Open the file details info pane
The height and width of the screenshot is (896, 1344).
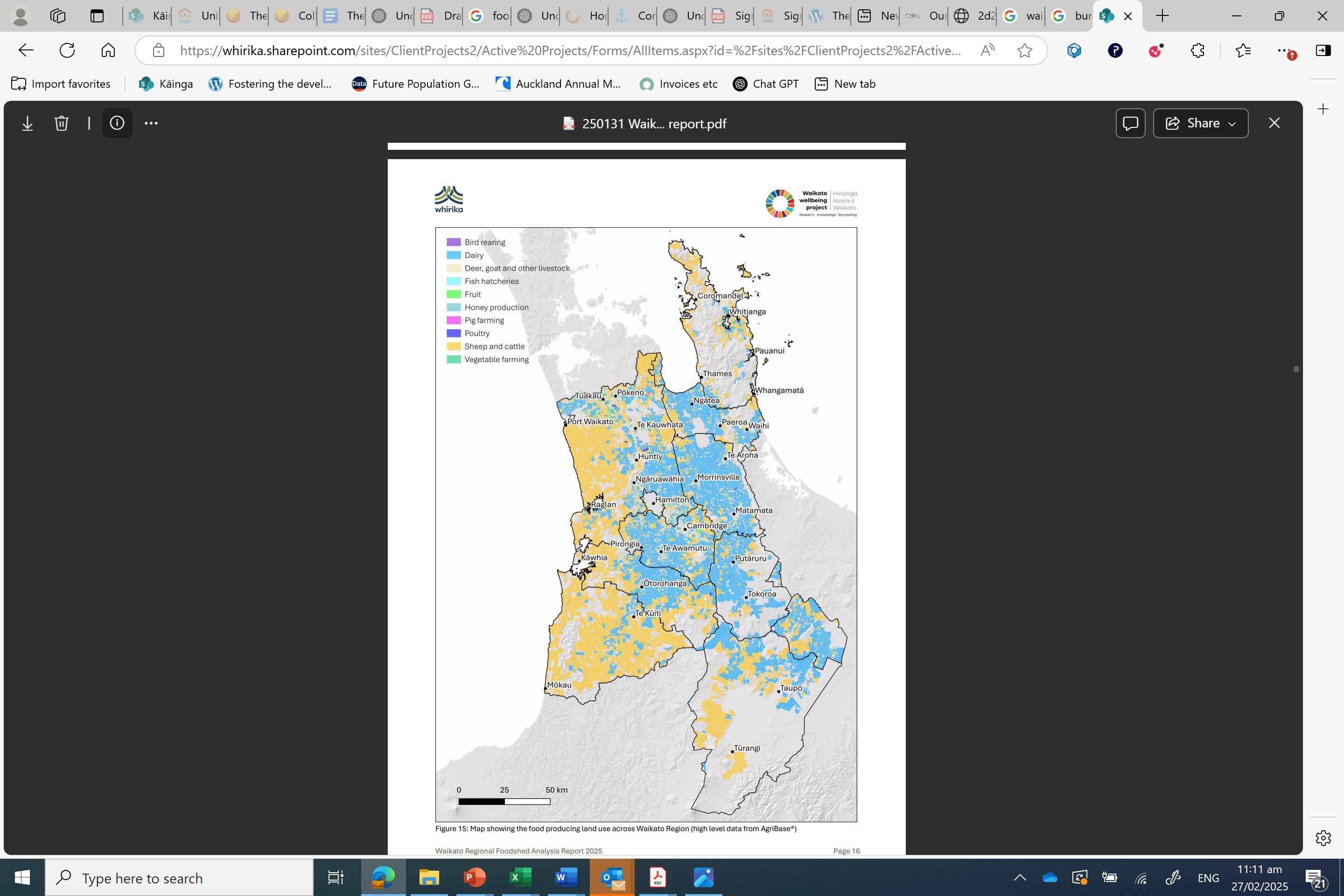tap(117, 123)
